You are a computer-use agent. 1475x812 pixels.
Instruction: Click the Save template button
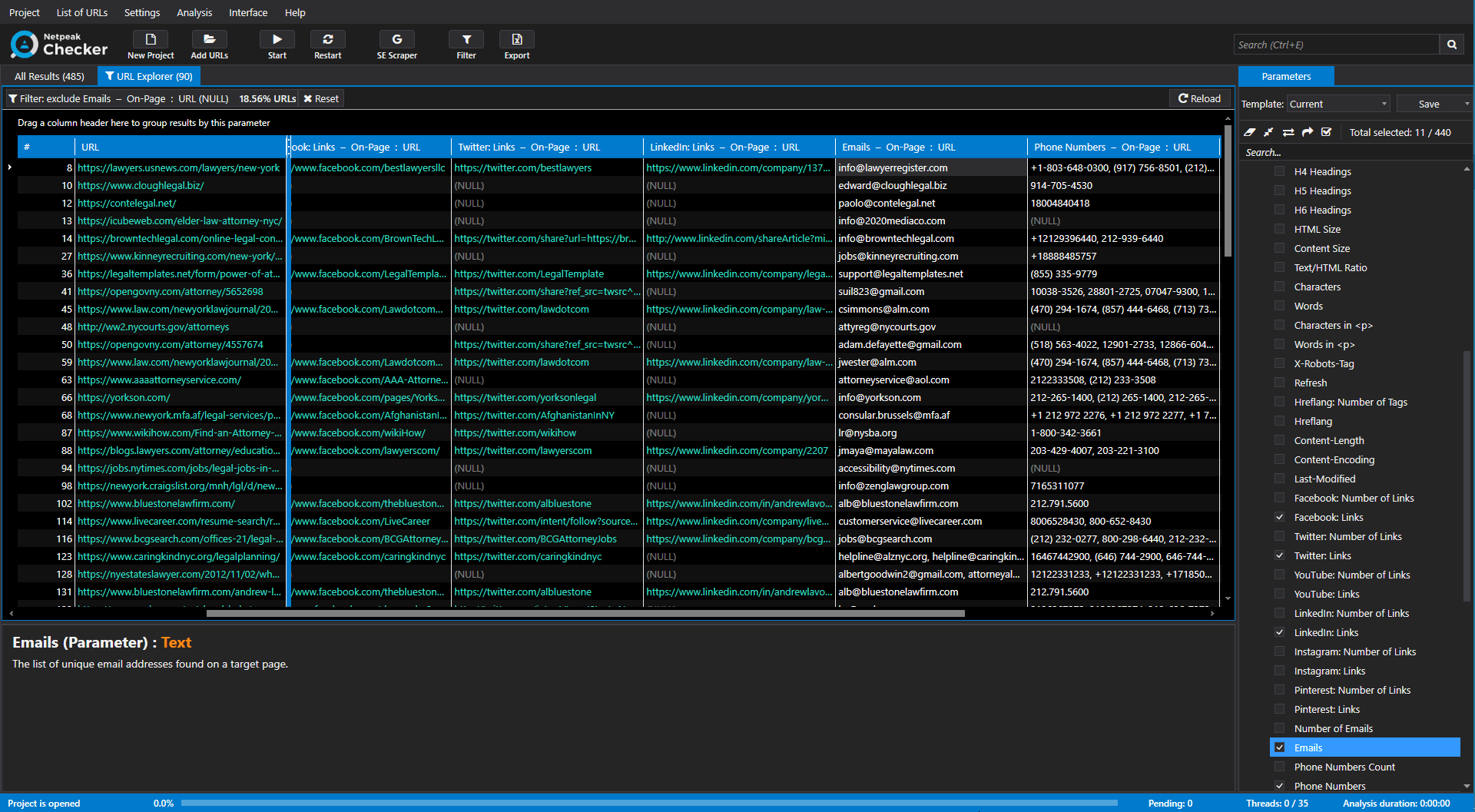click(x=1429, y=104)
